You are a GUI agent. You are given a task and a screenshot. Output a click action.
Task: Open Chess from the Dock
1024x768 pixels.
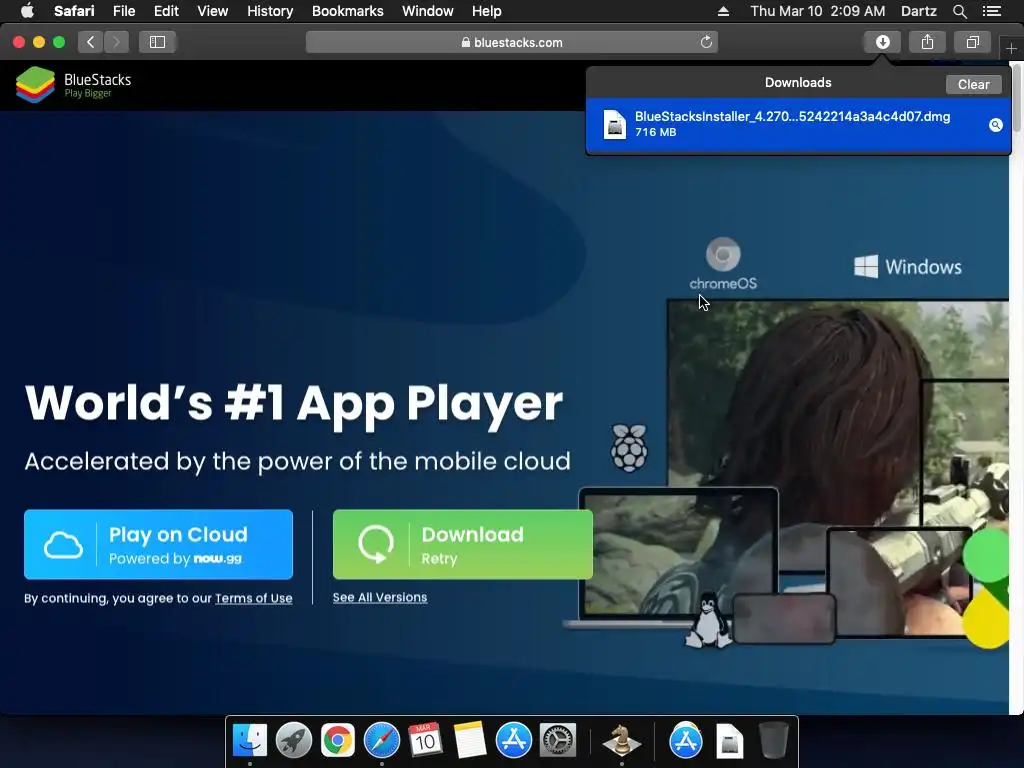coord(621,741)
